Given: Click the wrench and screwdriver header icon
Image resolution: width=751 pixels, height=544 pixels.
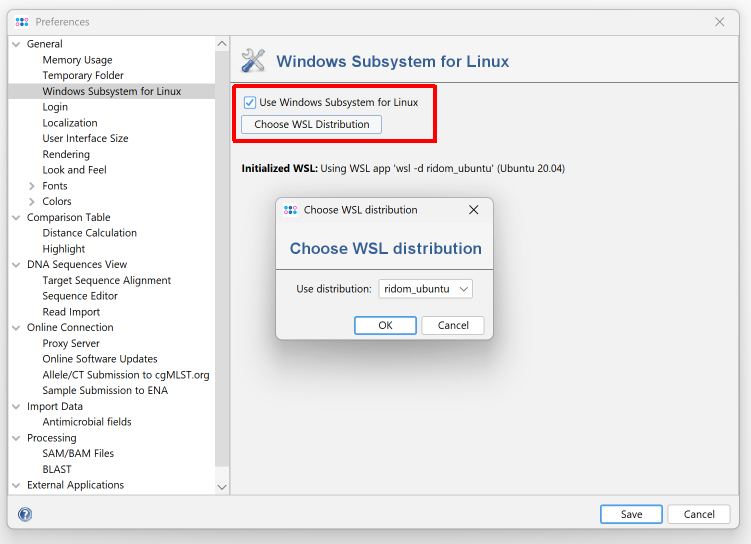Looking at the screenshot, I should pos(254,61).
